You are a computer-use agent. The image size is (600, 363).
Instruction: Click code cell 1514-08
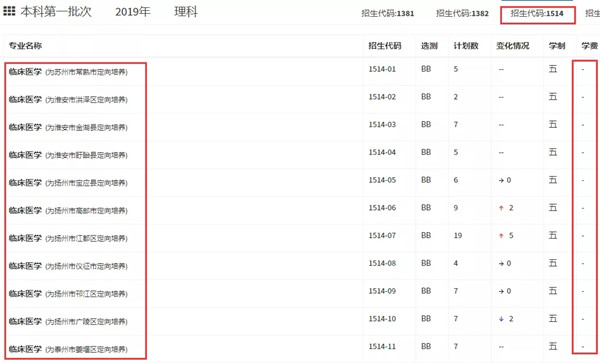[382, 264]
